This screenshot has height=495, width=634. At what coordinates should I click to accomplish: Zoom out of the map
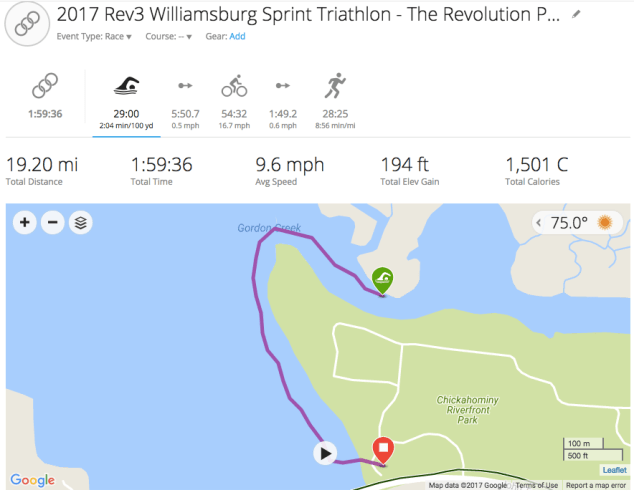click(53, 222)
